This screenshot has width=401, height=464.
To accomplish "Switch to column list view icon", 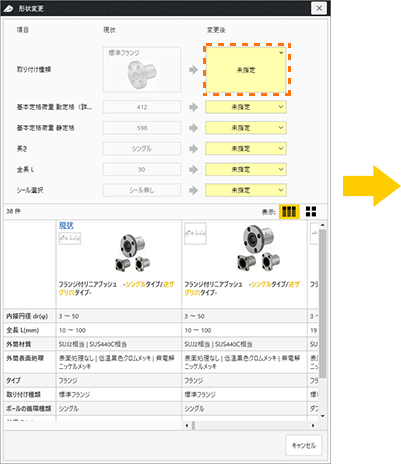I will click(289, 211).
